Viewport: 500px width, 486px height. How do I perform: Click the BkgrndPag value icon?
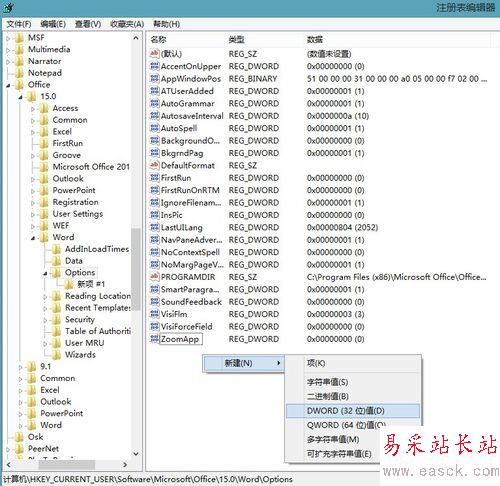pyautogui.click(x=154, y=153)
